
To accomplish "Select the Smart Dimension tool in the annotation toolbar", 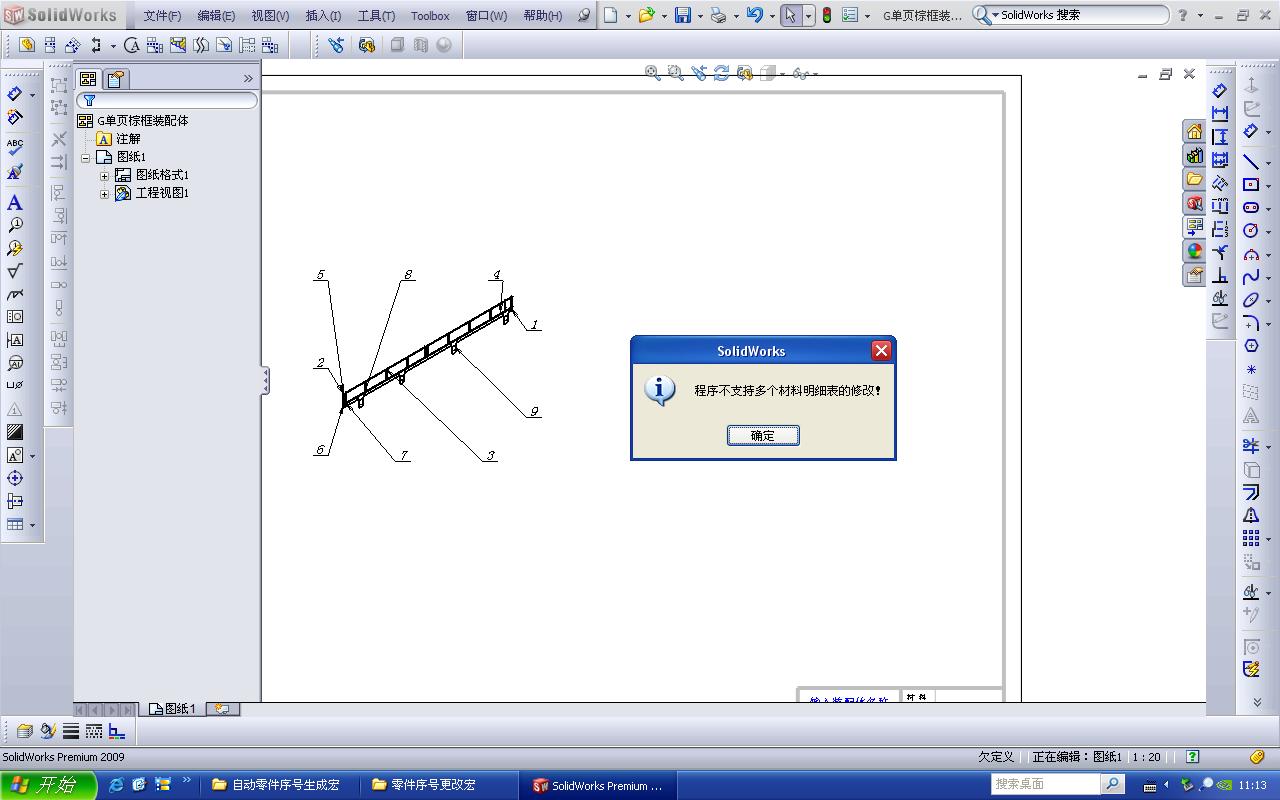I will (15, 94).
